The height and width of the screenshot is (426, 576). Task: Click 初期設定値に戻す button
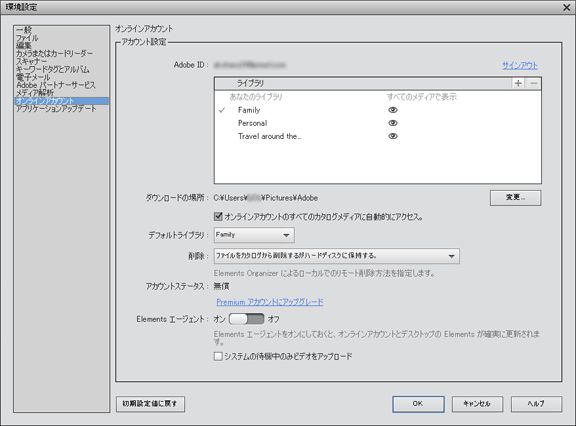[150, 404]
